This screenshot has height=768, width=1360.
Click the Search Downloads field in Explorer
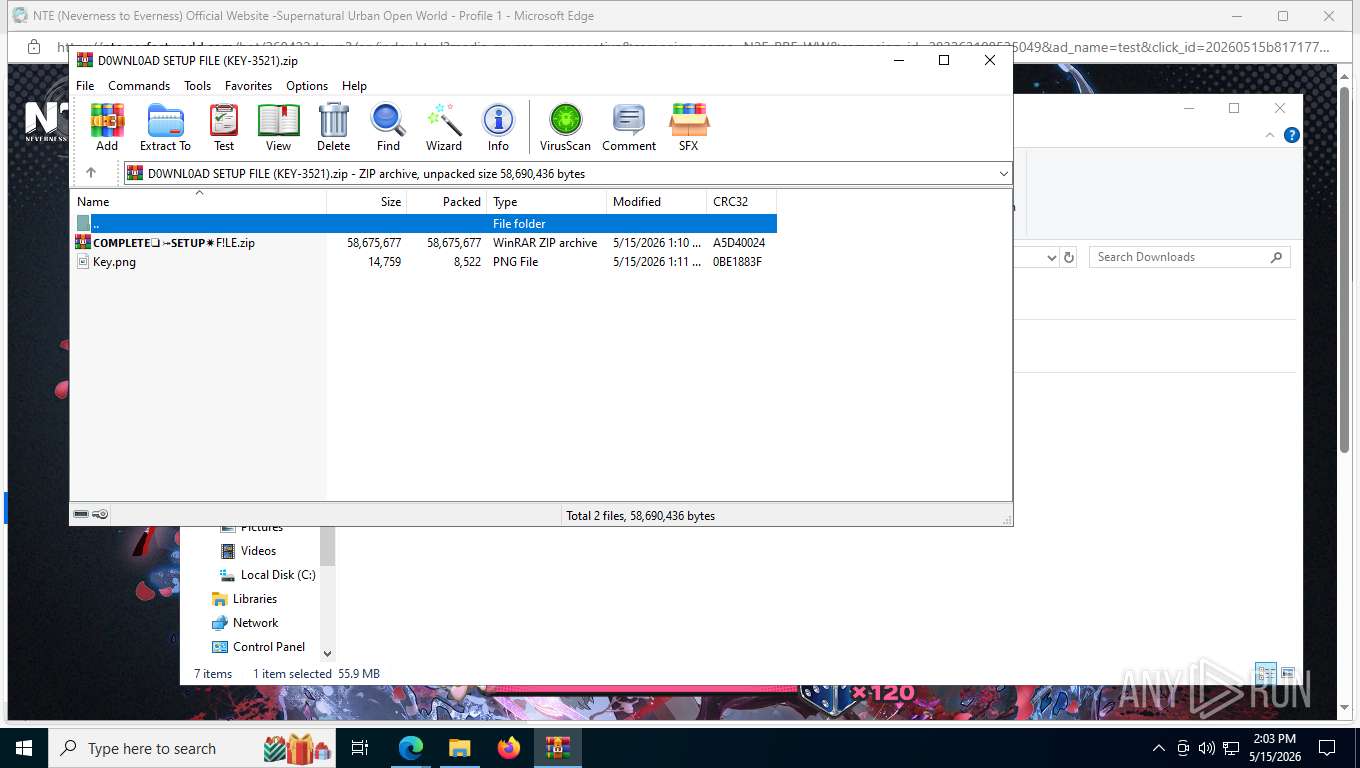pos(1189,257)
